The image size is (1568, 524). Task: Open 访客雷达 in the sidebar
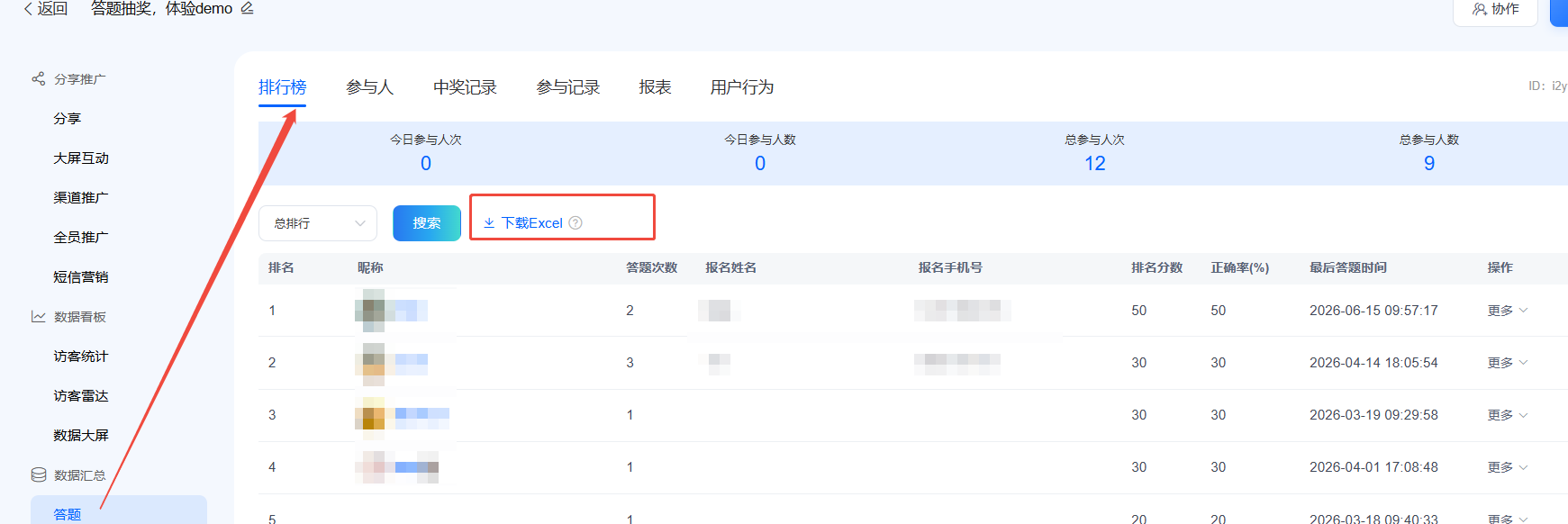81,396
